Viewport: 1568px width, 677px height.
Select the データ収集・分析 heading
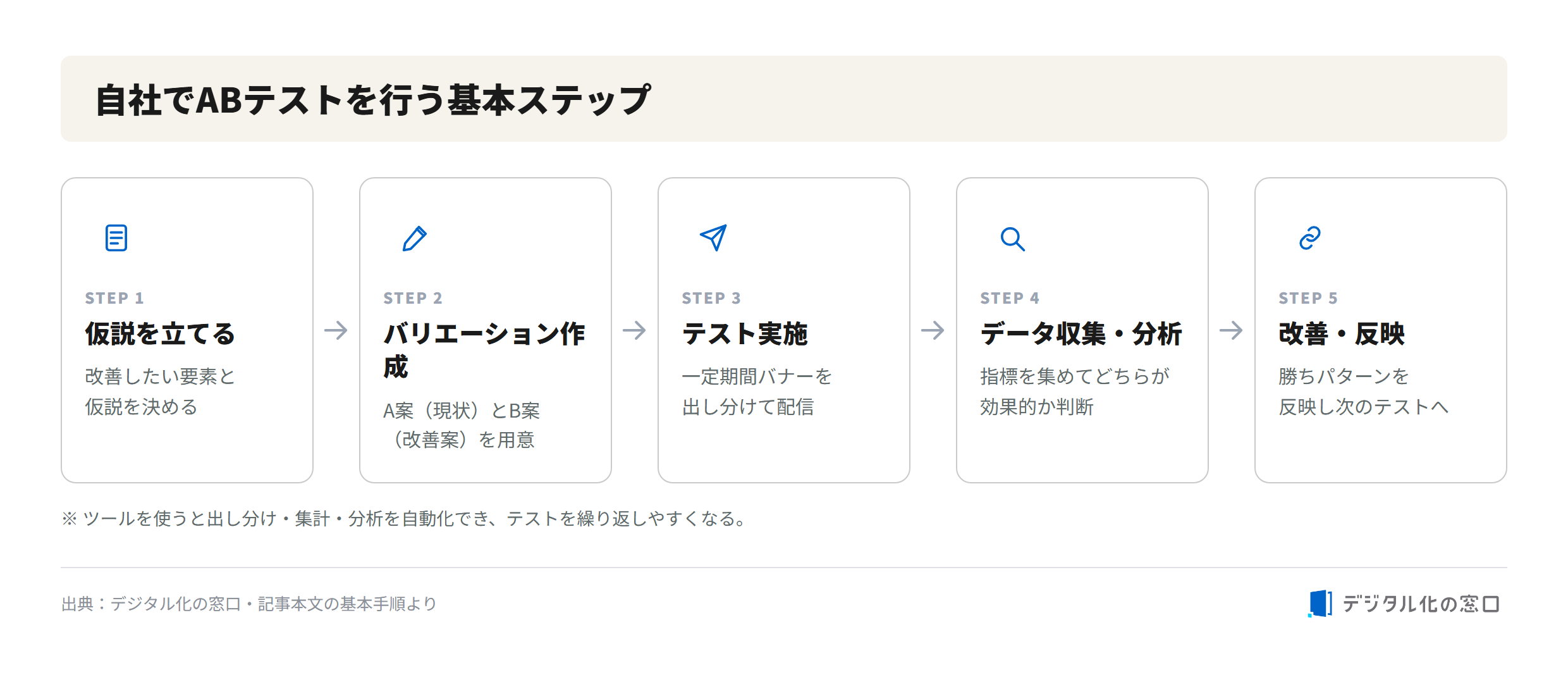click(1081, 333)
